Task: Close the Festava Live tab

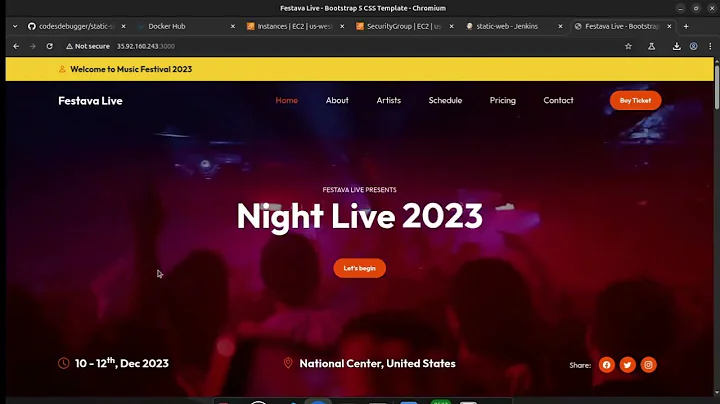Action: point(669,27)
